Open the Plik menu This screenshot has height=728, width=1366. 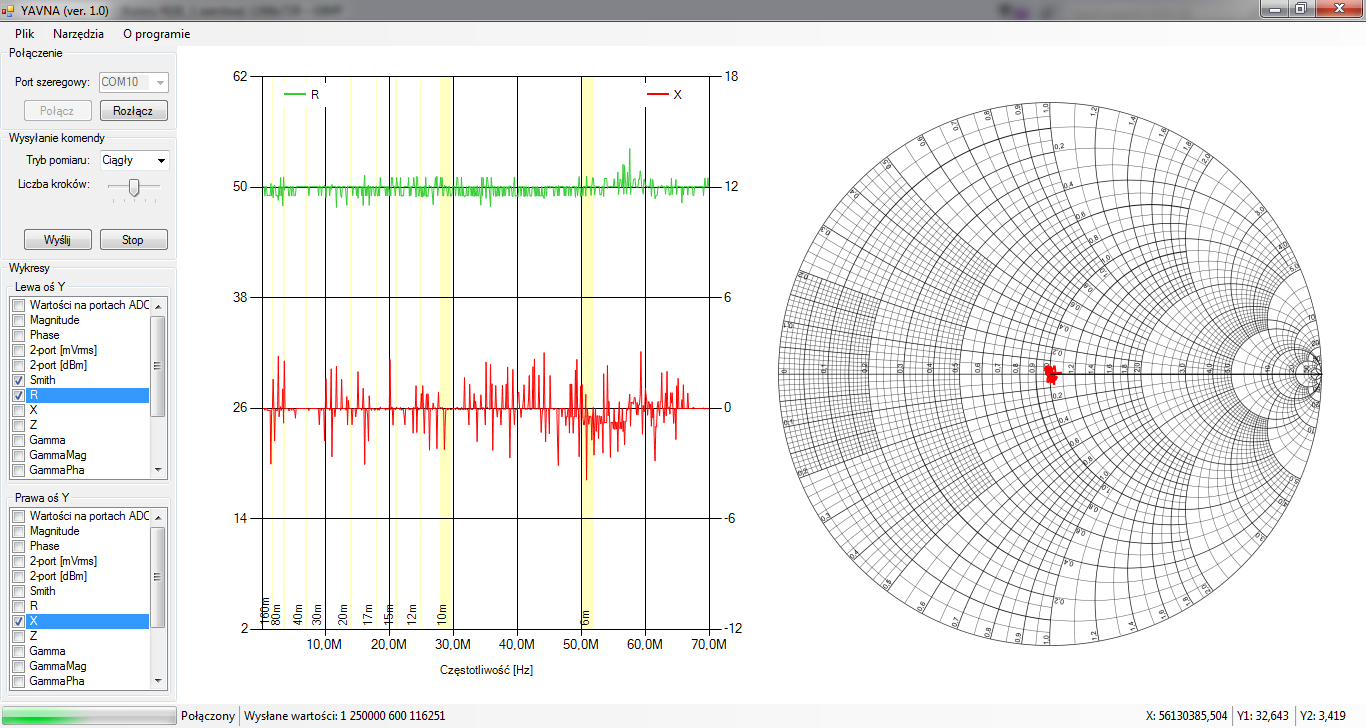point(25,34)
